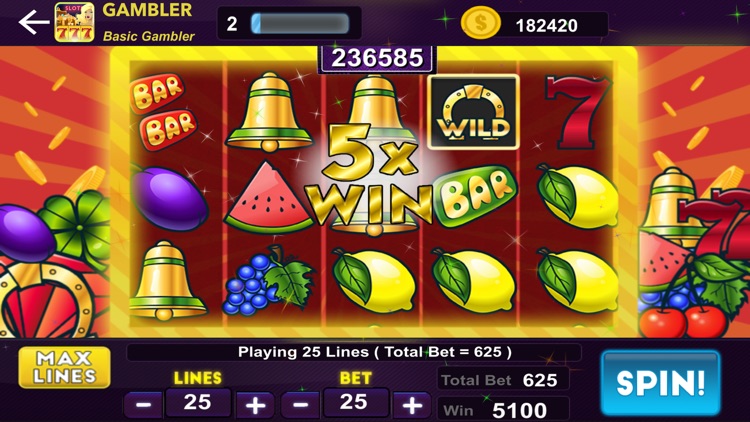Click the back arrow icon
This screenshot has height=422, width=750.
click(x=33, y=22)
